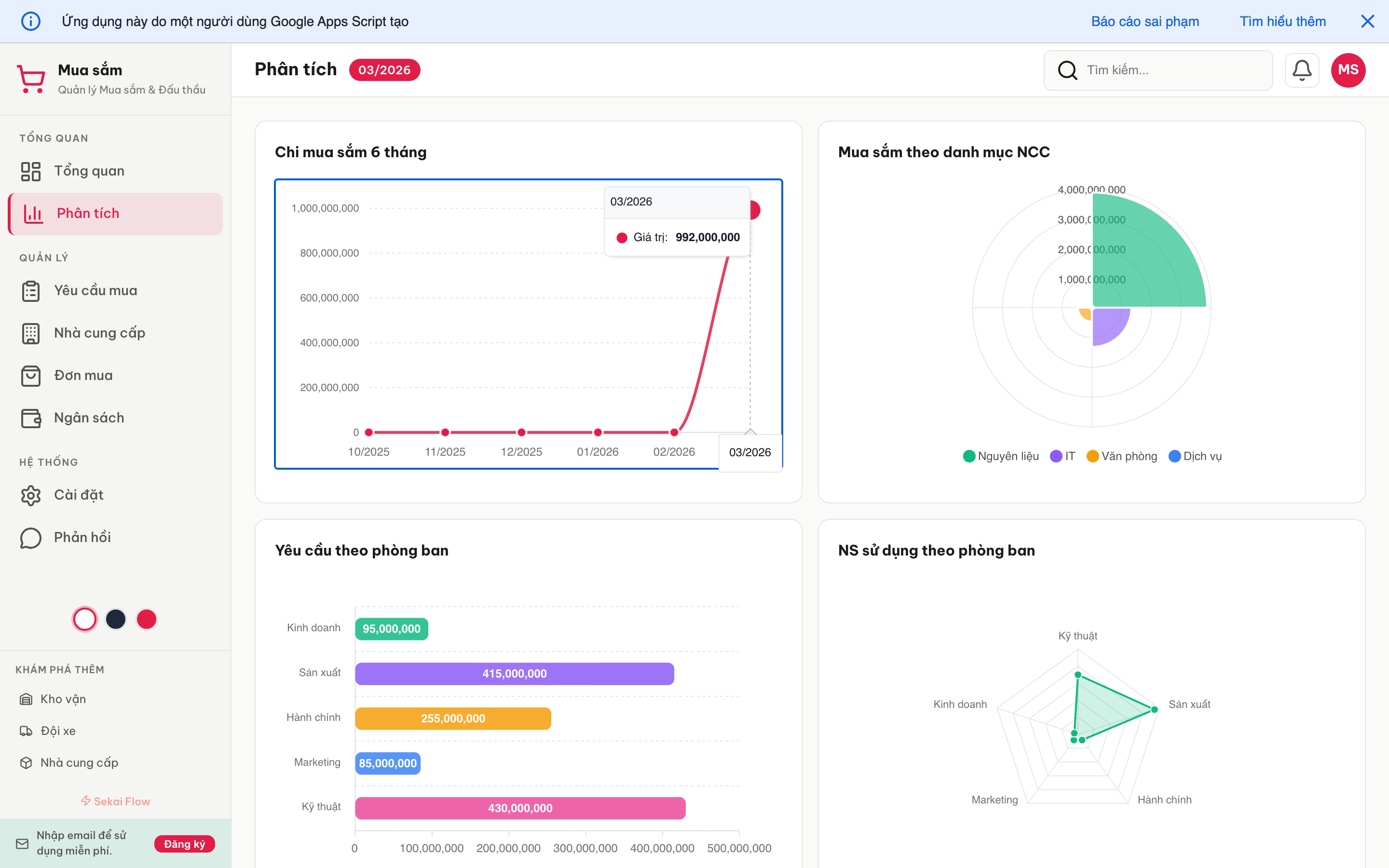Open the Tổng quan dashboard icon
The width and height of the screenshot is (1389, 868).
(31, 171)
